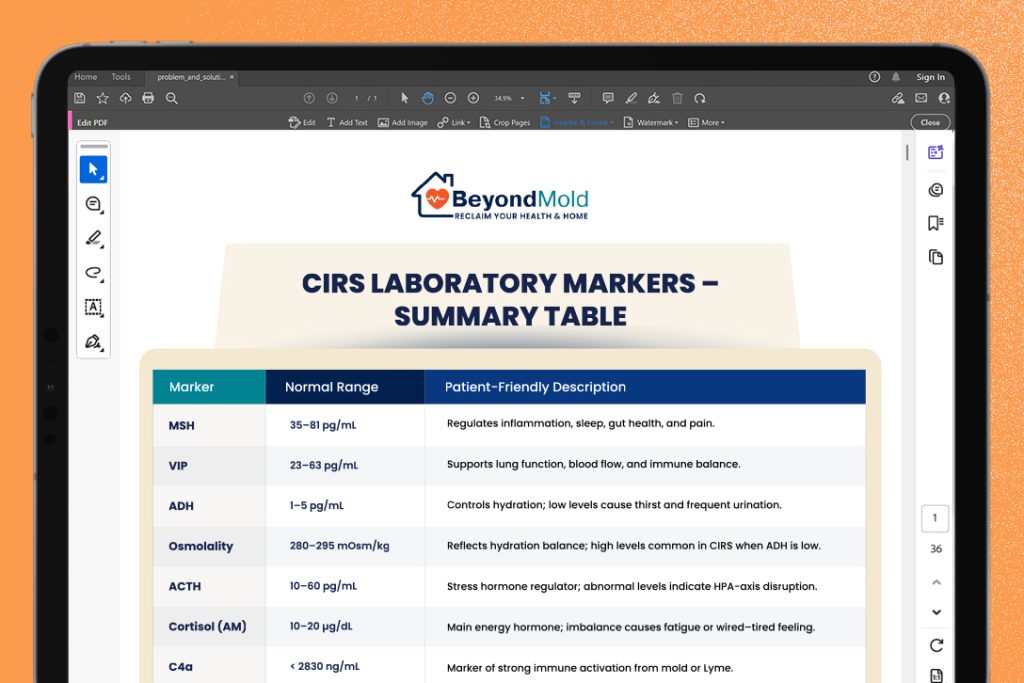This screenshot has height=683, width=1024.
Task: Click the Print icon
Action: [x=148, y=98]
